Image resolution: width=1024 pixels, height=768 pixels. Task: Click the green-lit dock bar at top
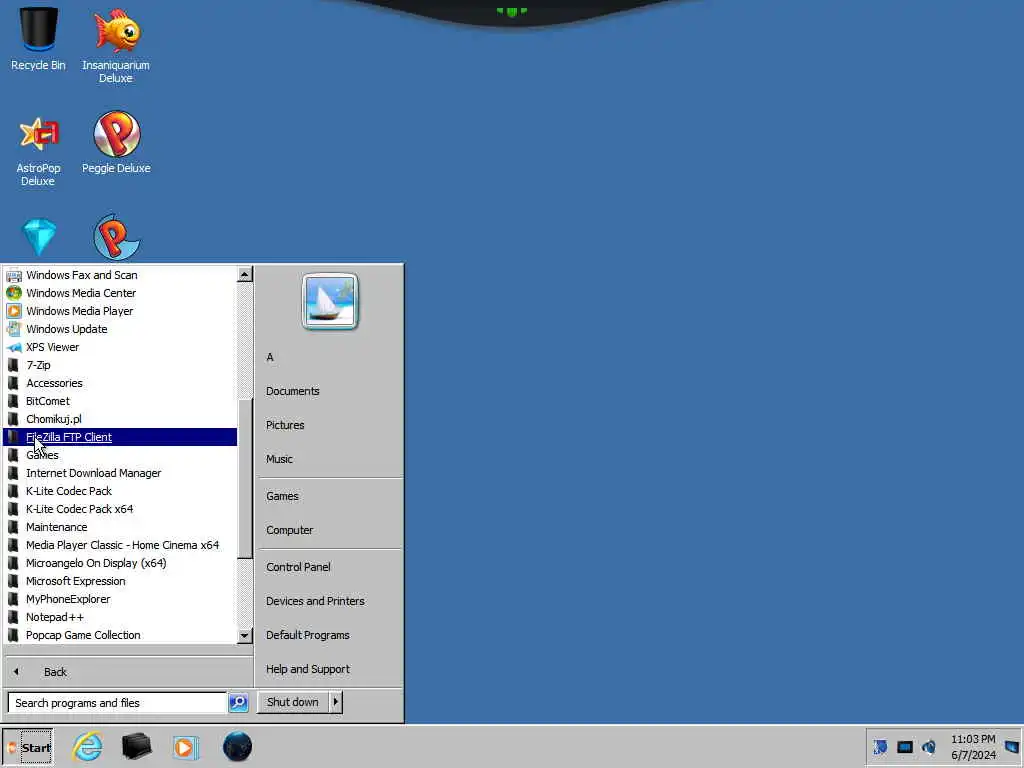pos(511,12)
